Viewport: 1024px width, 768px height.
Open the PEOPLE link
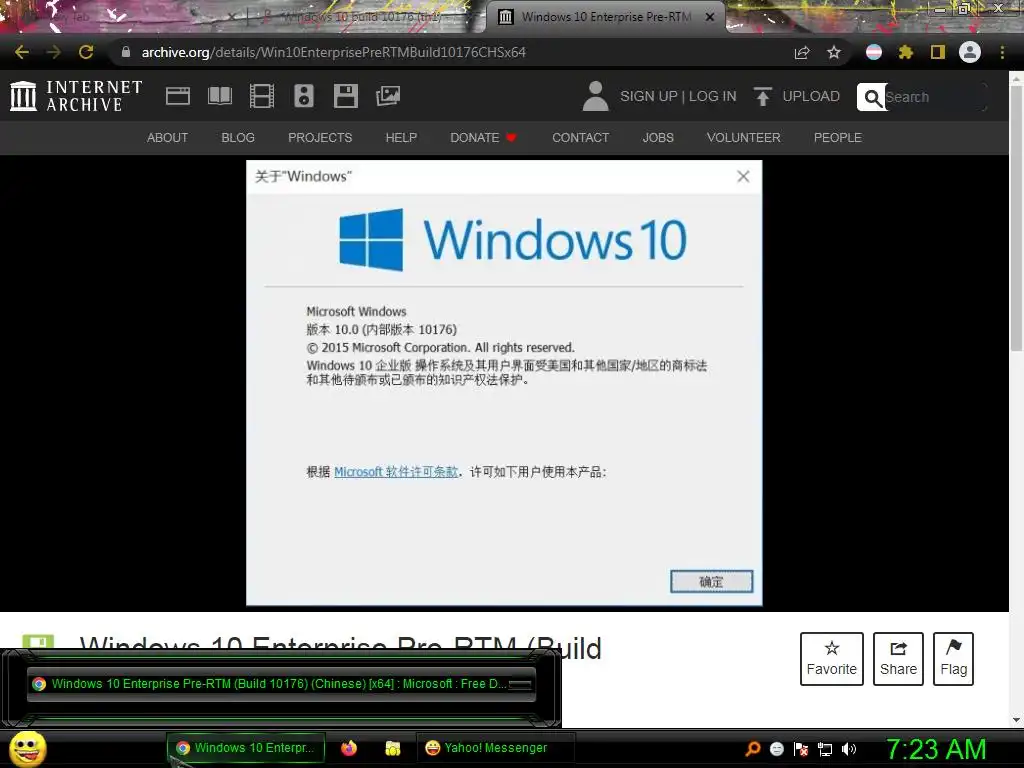click(x=837, y=138)
